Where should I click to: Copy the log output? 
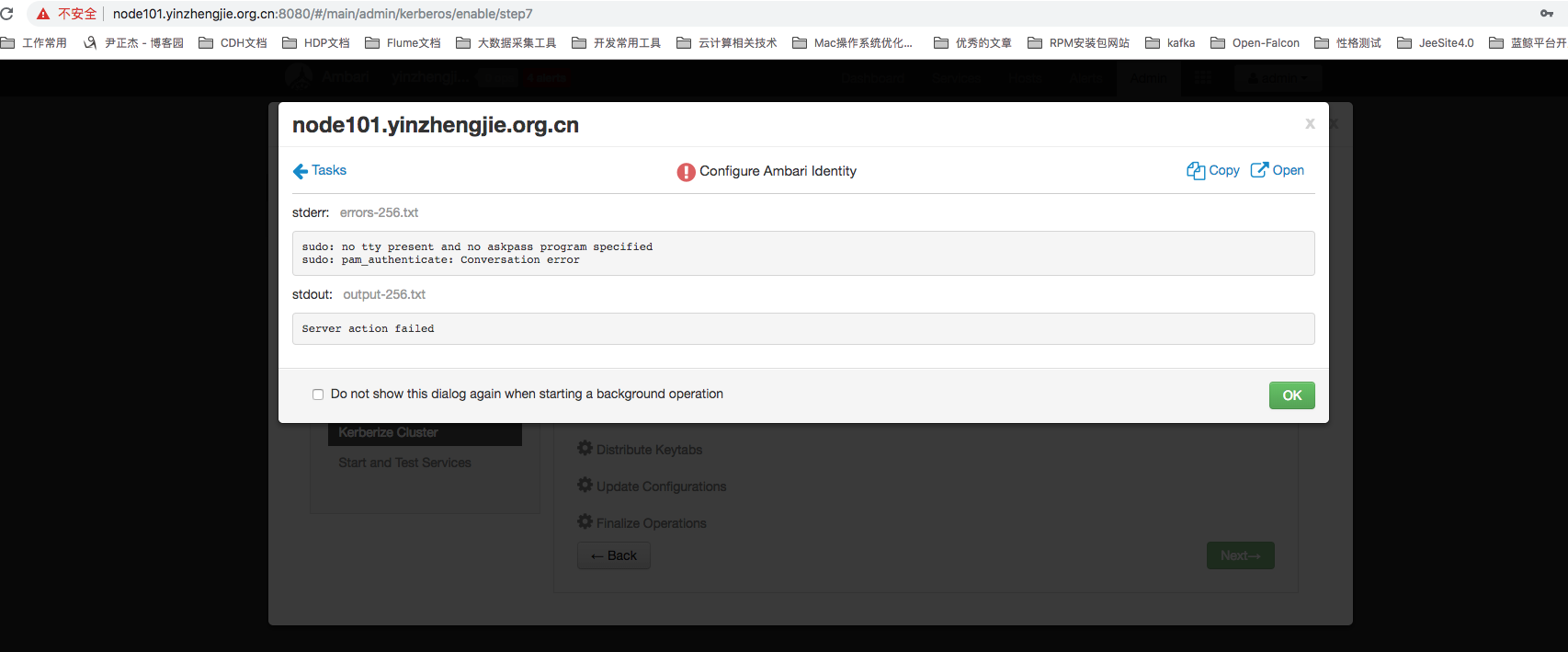(1213, 171)
